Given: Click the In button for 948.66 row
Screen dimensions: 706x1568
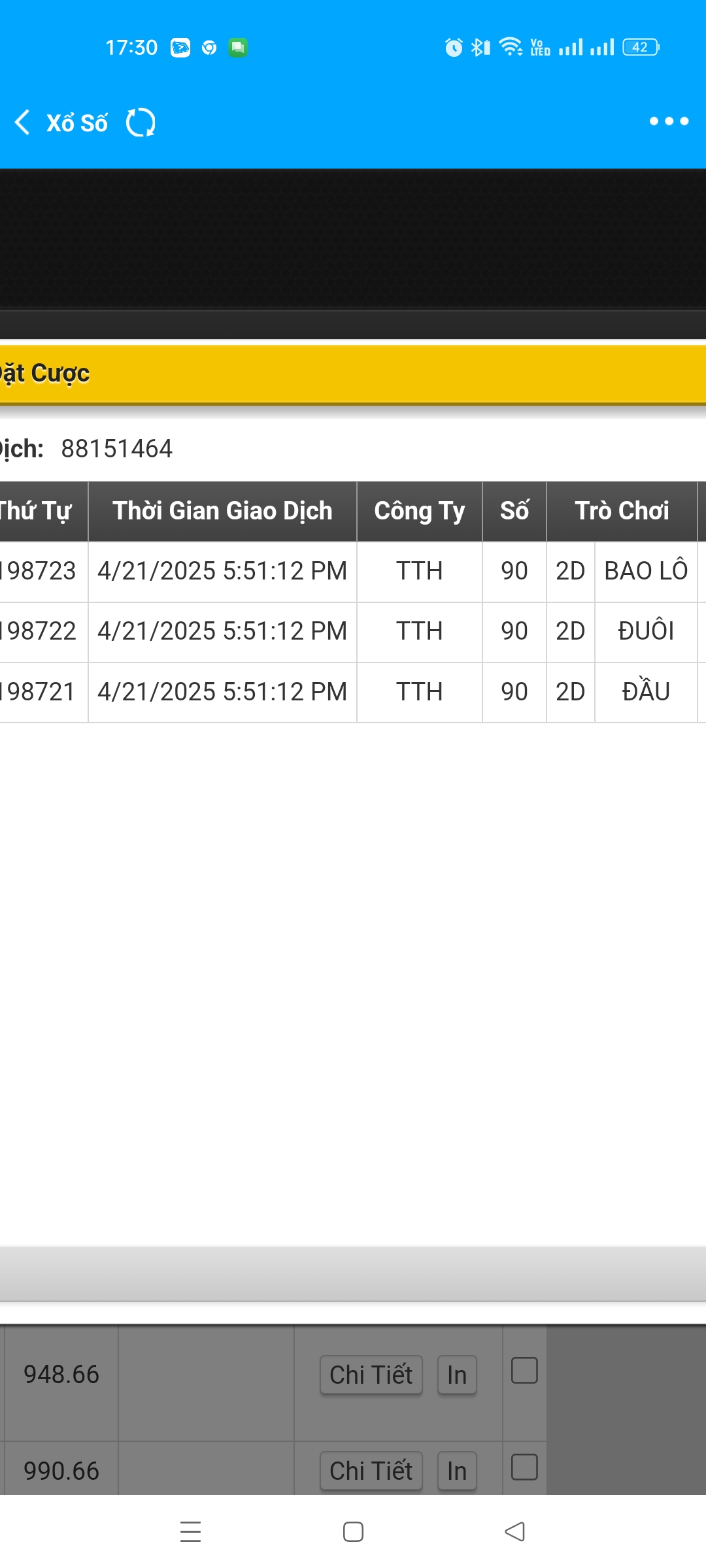Looking at the screenshot, I should (457, 1375).
